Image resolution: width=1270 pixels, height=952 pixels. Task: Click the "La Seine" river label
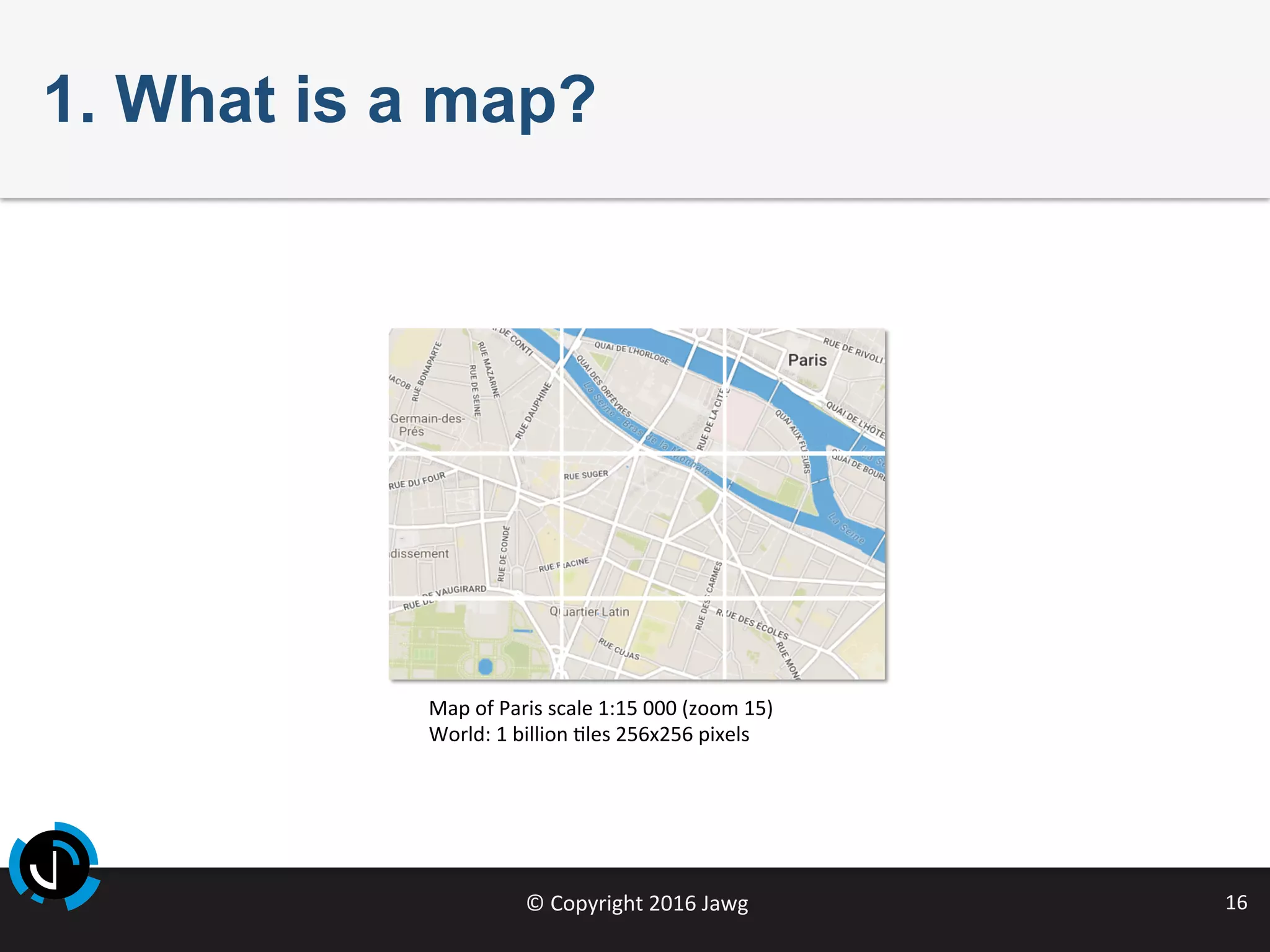pos(847,528)
